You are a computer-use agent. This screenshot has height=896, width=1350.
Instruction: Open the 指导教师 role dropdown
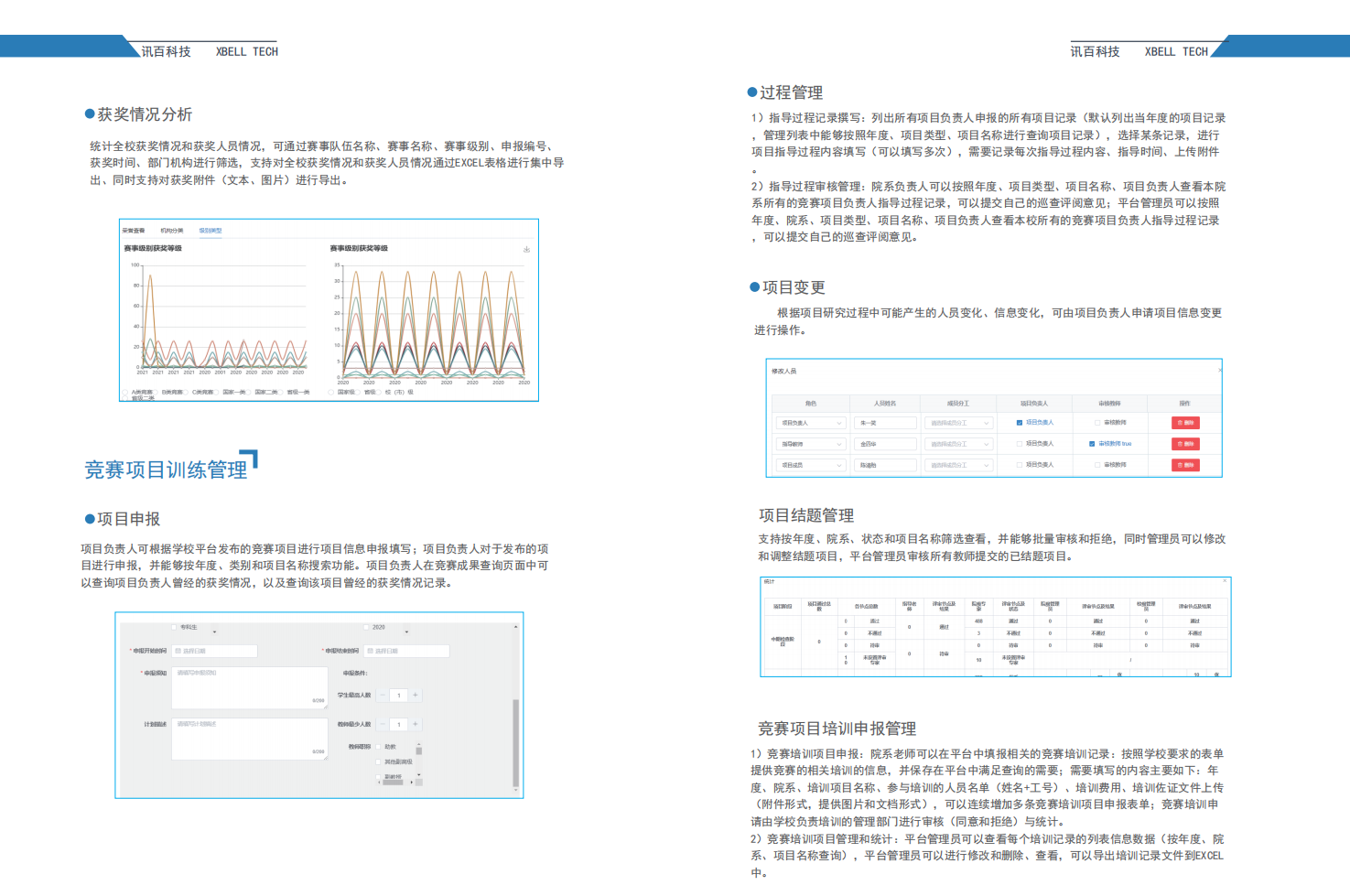(811, 444)
